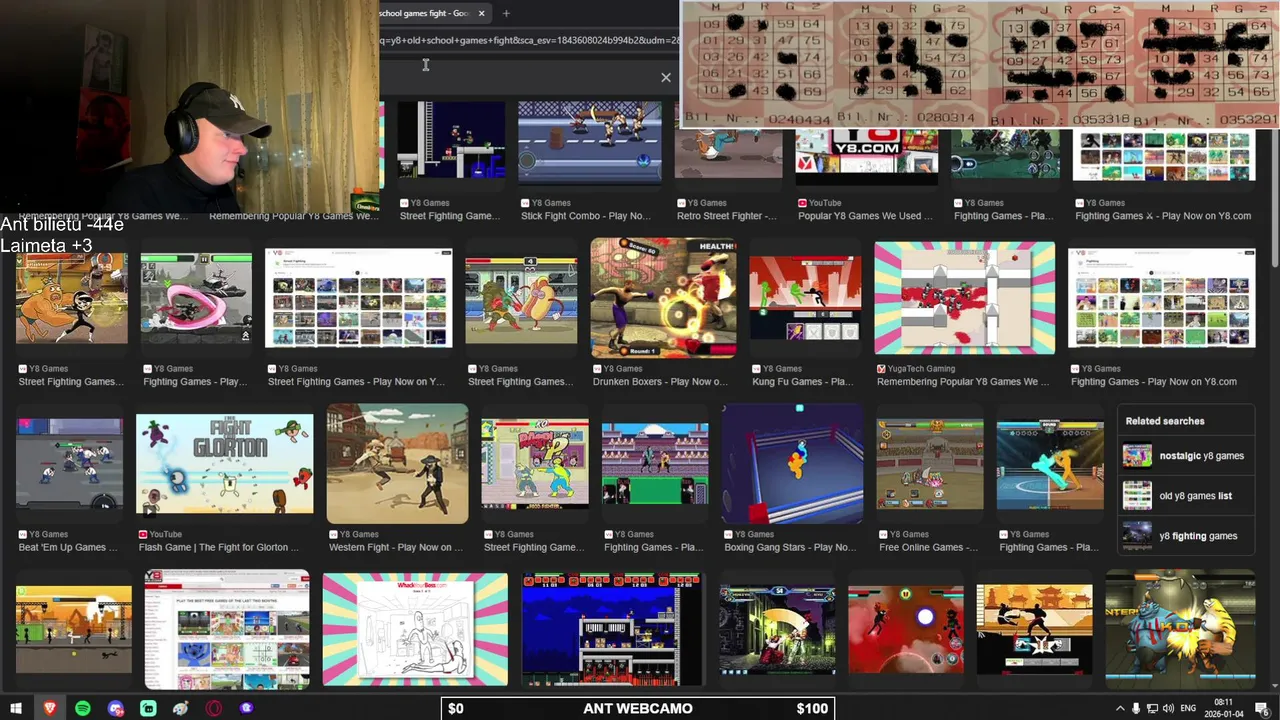Close the 'school games fight' browser tab

pyautogui.click(x=481, y=13)
